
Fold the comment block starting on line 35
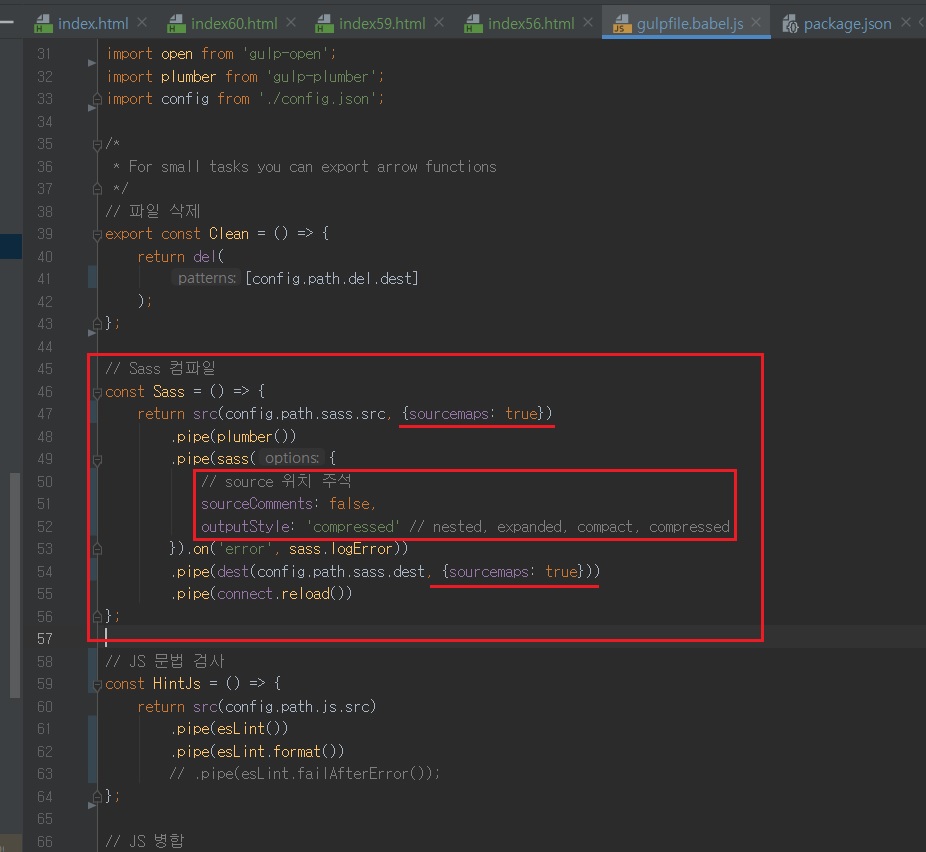pyautogui.click(x=97, y=144)
